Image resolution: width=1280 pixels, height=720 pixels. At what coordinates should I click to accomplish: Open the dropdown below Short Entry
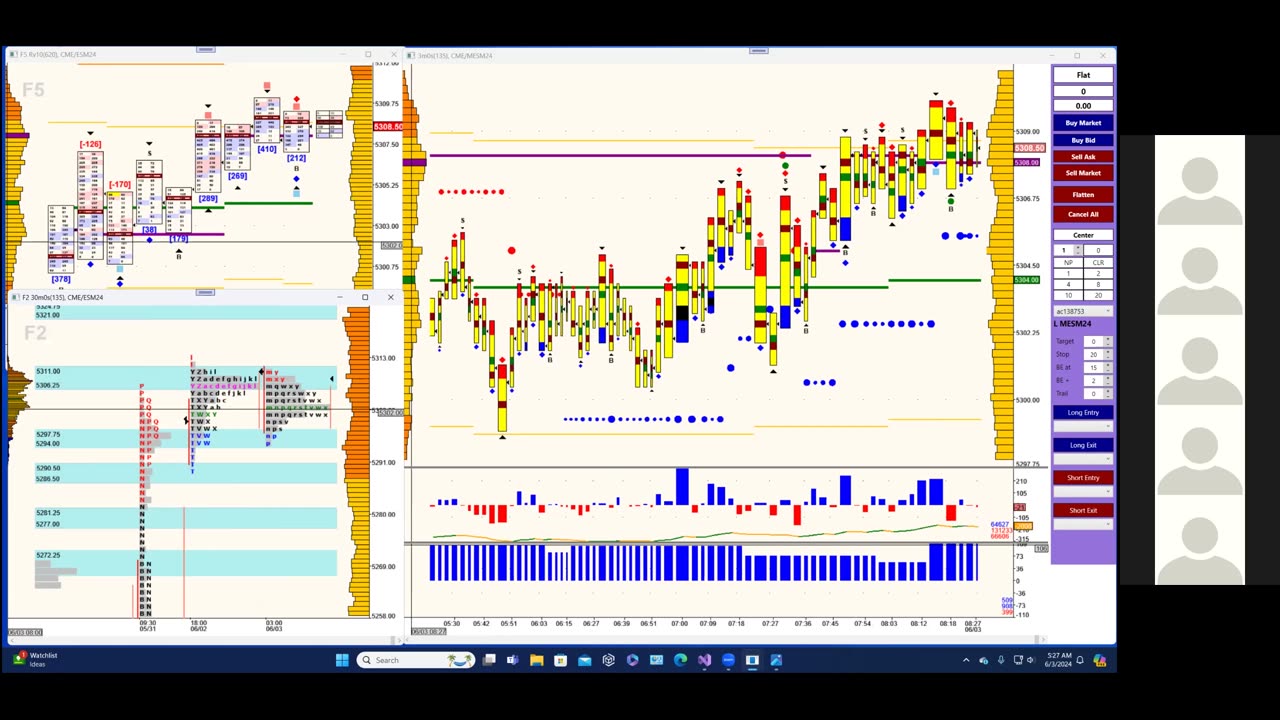[x=1083, y=491]
